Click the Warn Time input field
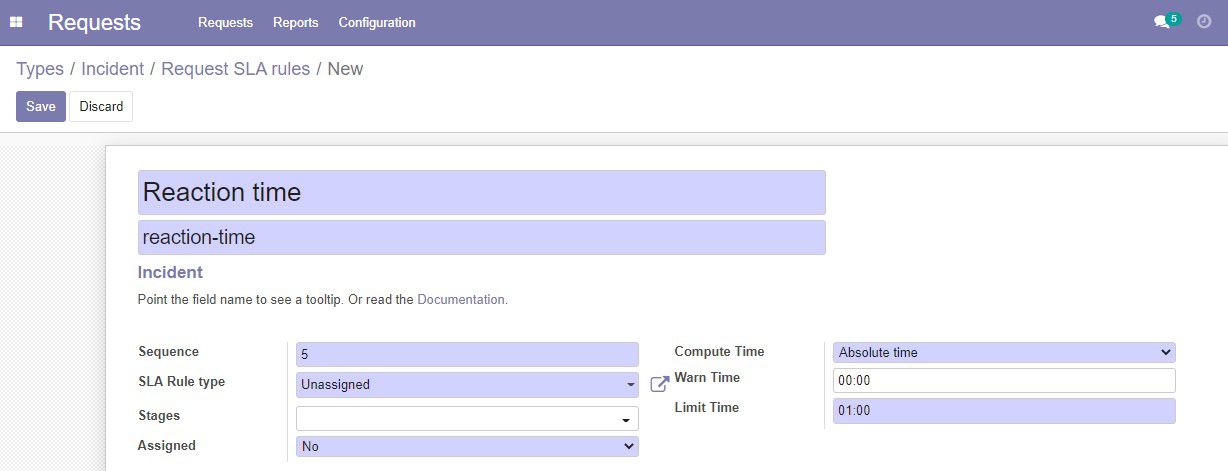The height and width of the screenshot is (471, 1228). click(1004, 381)
